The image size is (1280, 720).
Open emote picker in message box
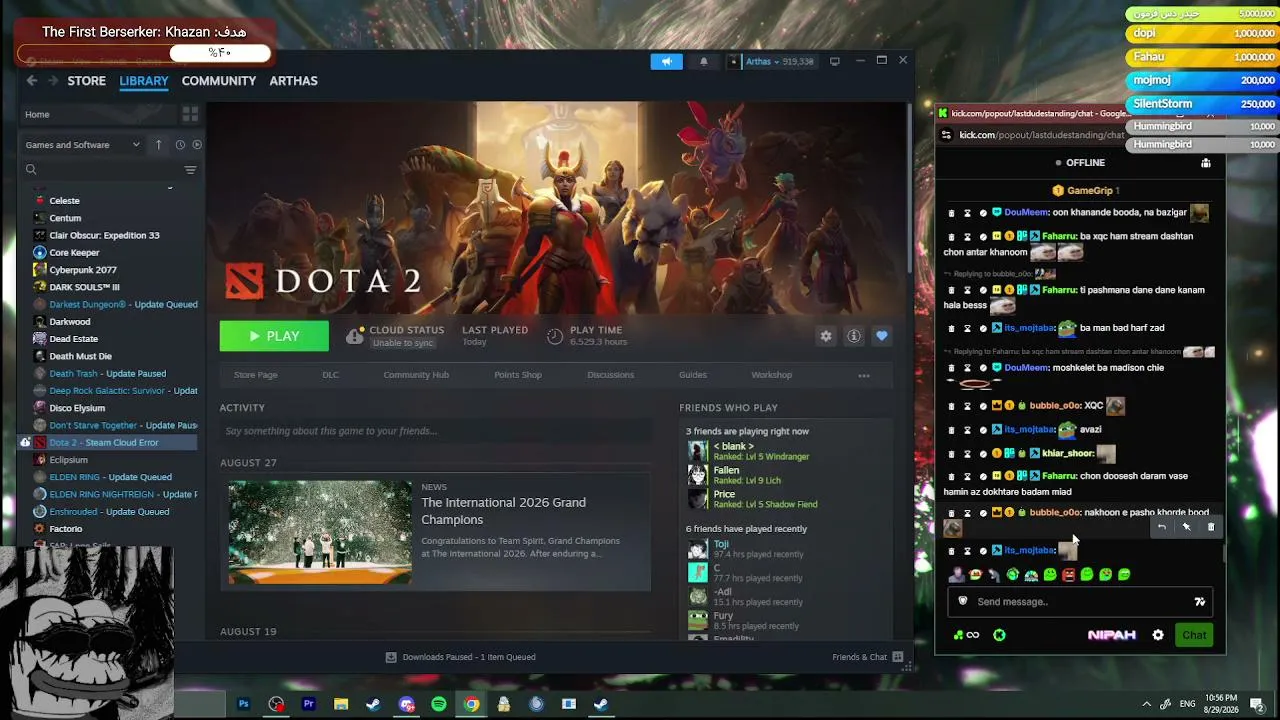pos(1200,602)
